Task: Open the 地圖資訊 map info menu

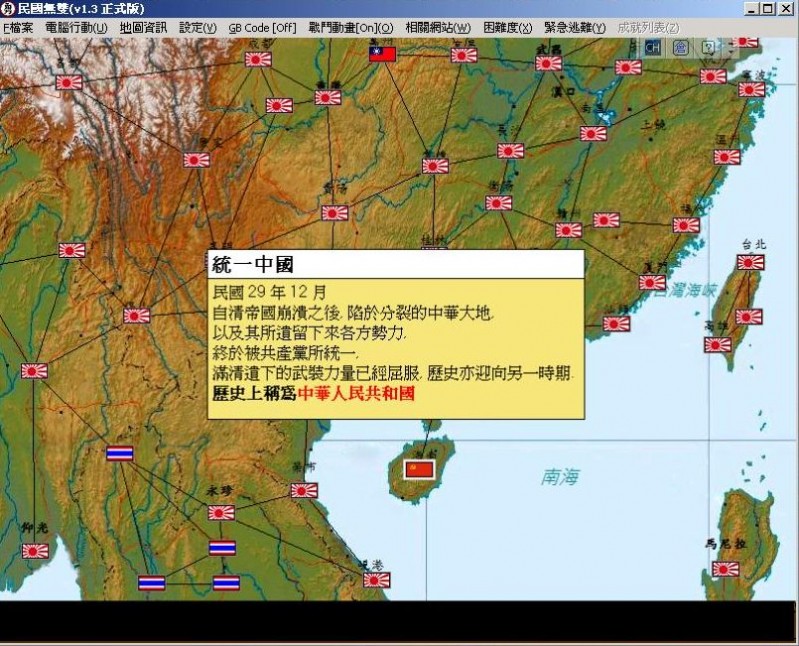Action: (x=143, y=27)
